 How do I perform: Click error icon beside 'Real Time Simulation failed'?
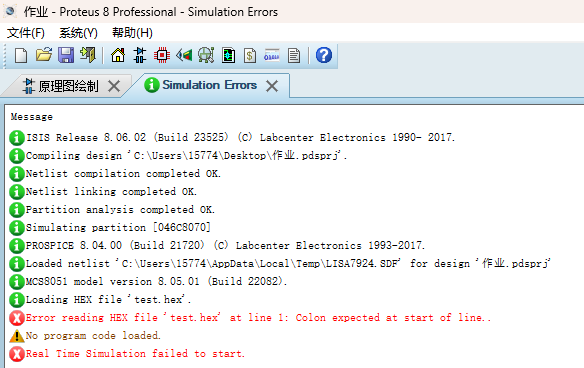pos(17,354)
